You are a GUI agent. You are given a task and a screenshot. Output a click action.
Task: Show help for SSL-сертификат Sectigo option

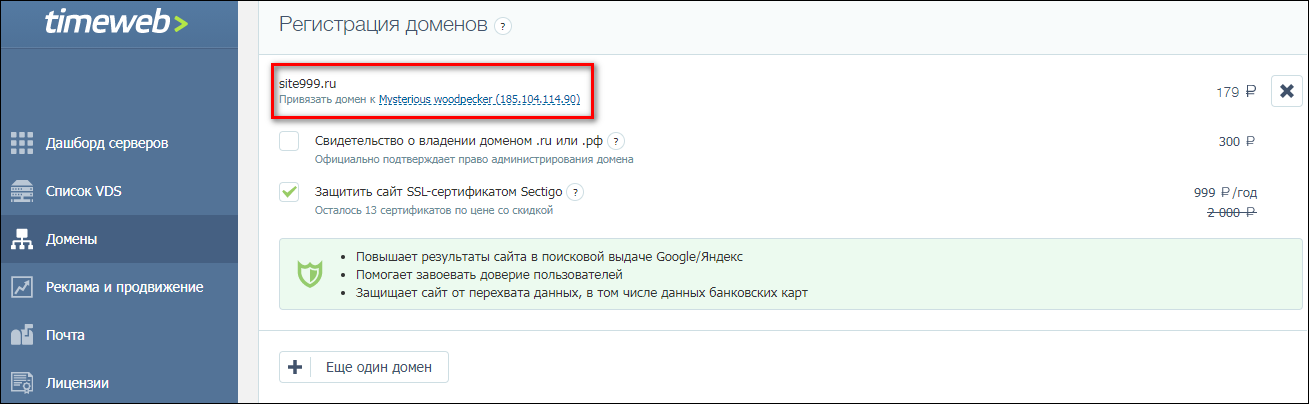[x=576, y=192]
